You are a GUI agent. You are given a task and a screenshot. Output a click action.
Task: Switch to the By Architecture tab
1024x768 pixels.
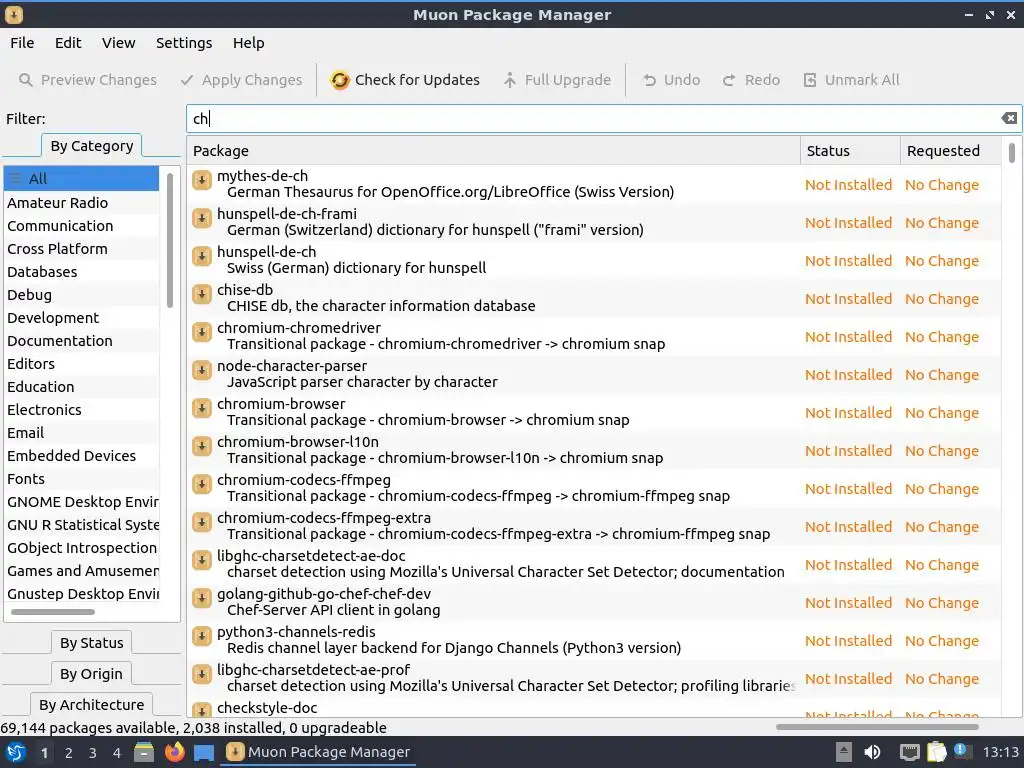point(91,704)
